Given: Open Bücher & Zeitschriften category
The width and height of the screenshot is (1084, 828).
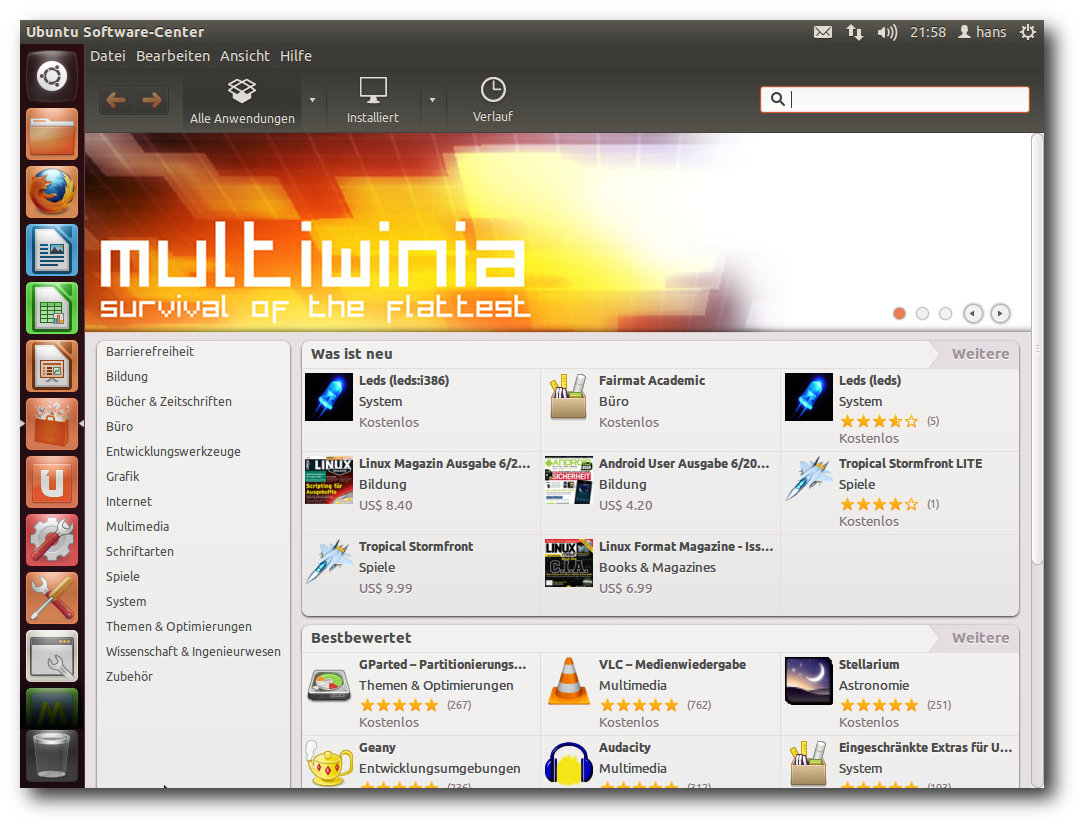Looking at the screenshot, I should click(169, 402).
